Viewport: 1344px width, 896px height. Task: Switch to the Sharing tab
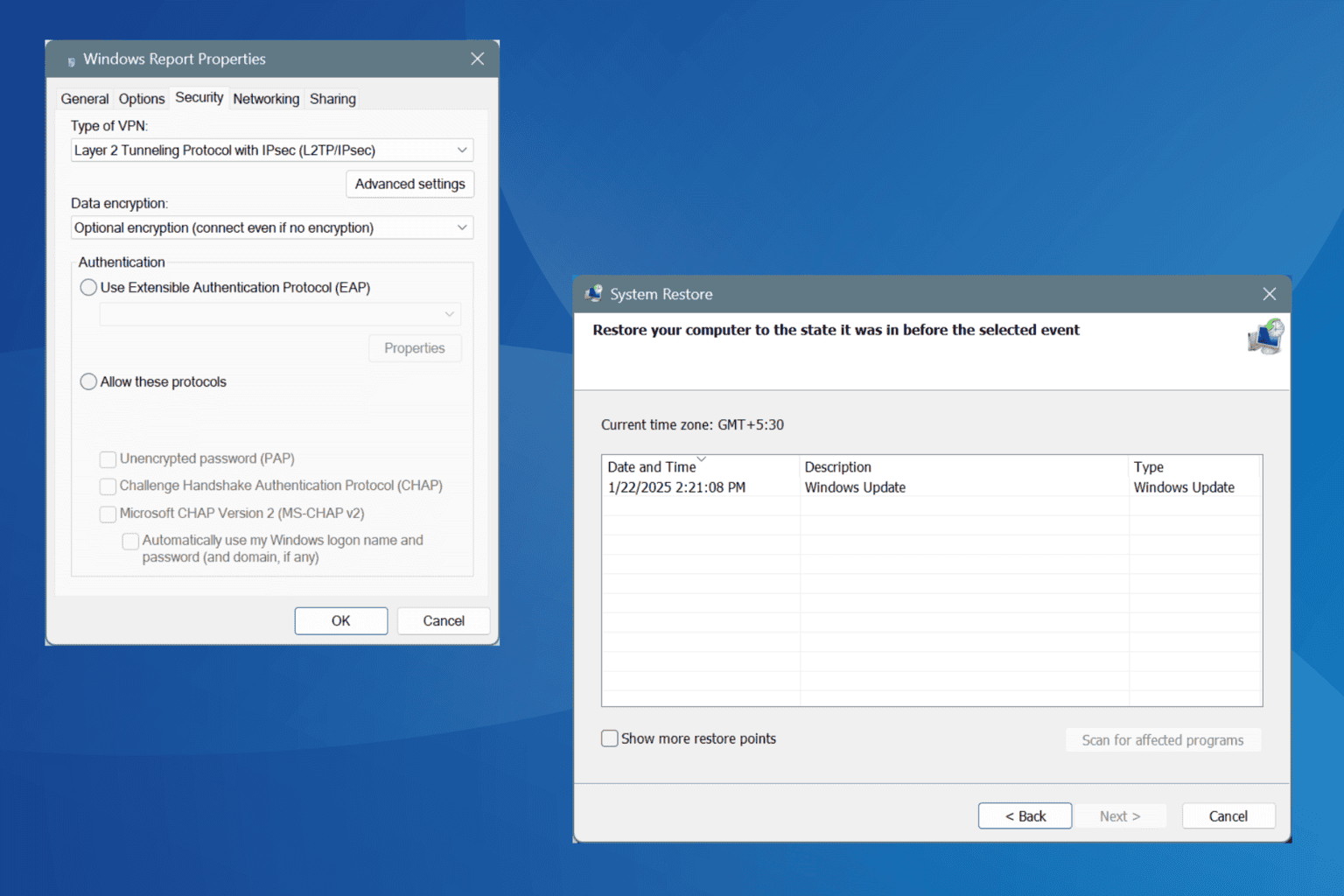332,99
